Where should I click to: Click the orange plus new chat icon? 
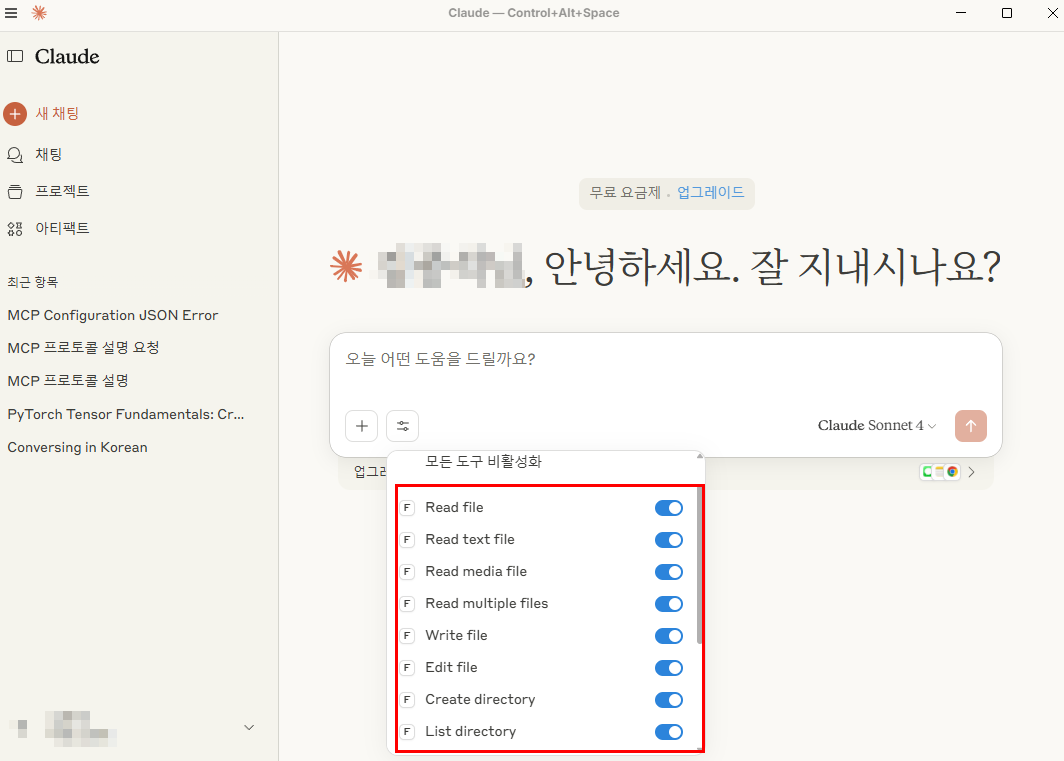[x=15, y=114]
